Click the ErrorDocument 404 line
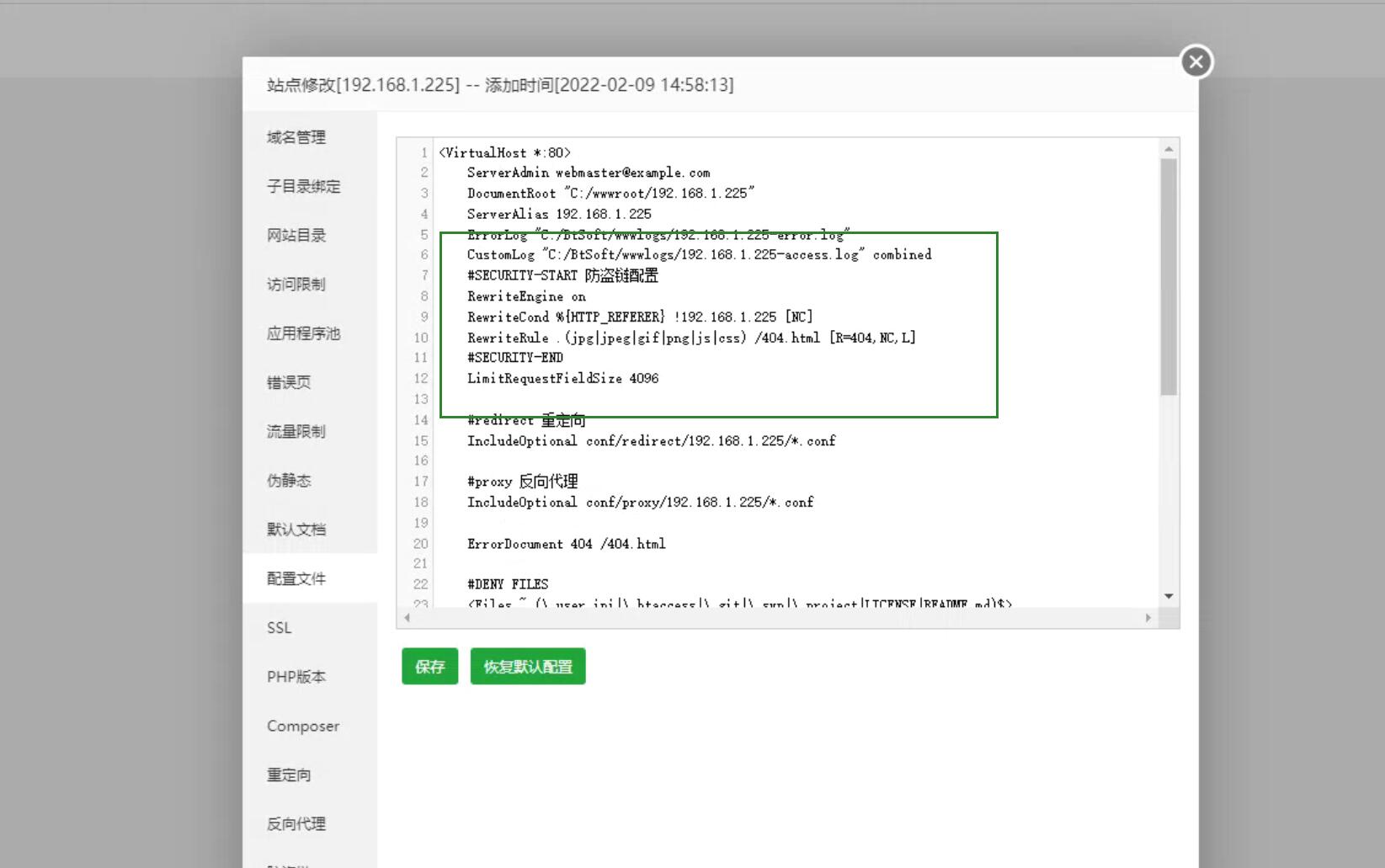The width and height of the screenshot is (1385, 868). 567,544
